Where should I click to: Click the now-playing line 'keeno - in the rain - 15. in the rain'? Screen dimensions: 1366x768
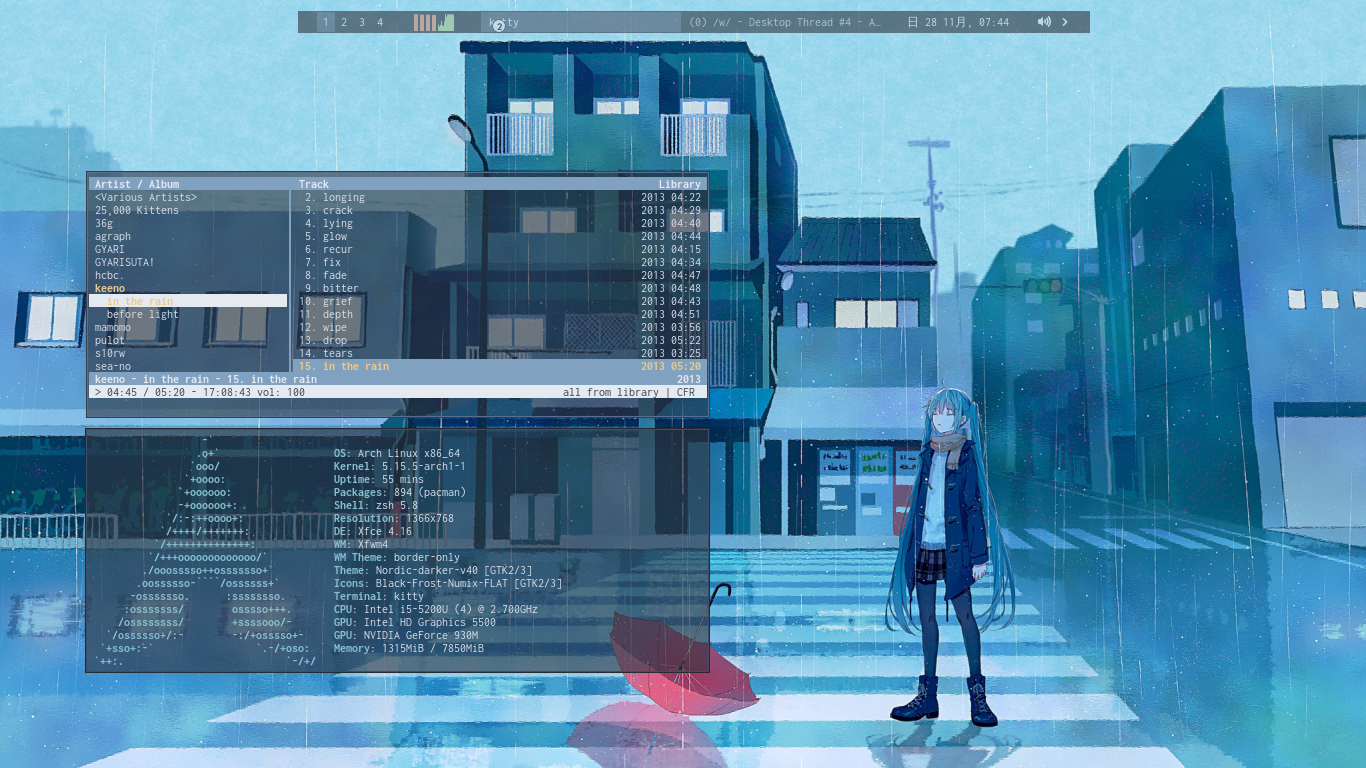point(206,379)
